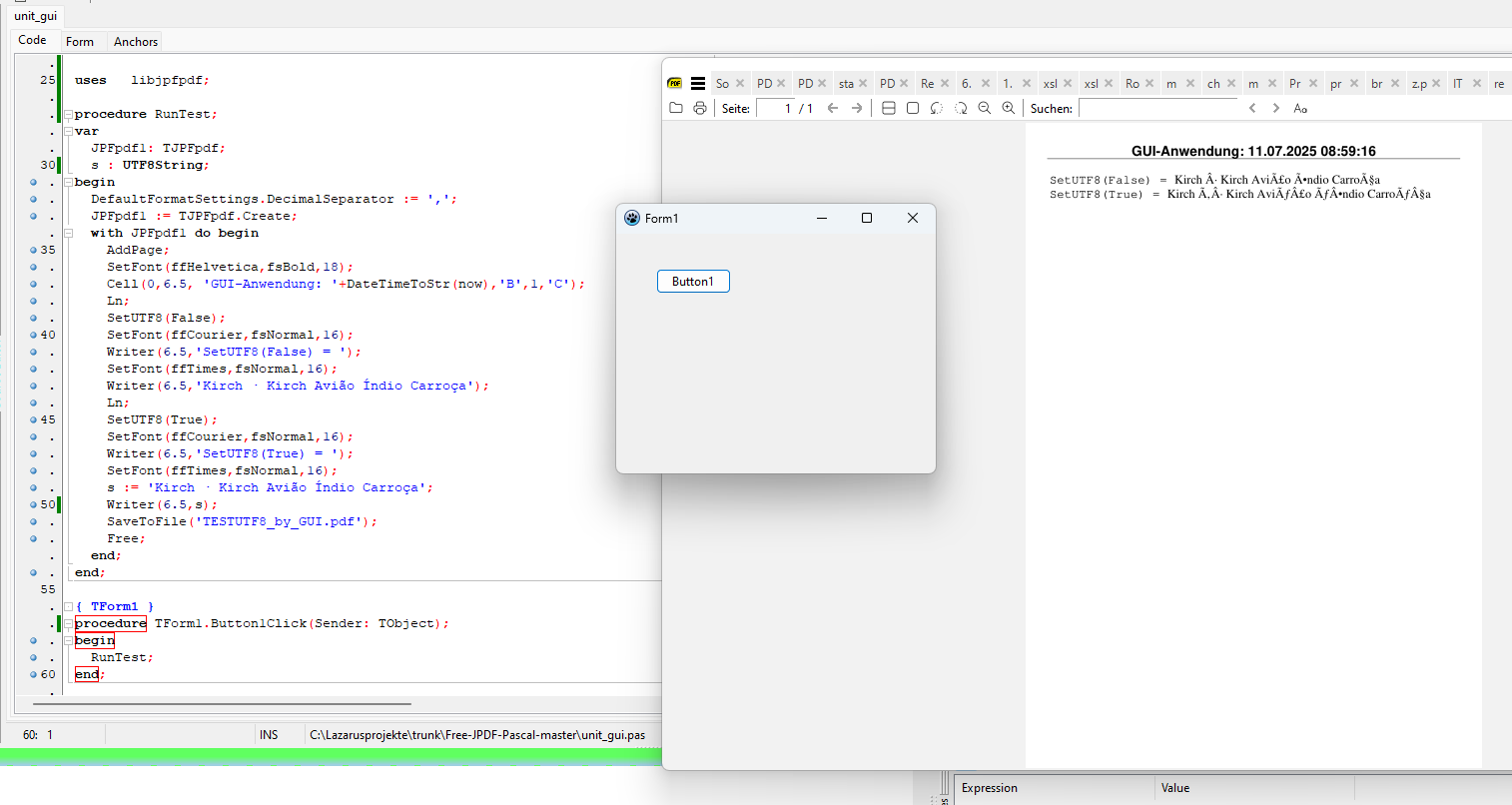Toggle the INS insert mode indicator
1512x805 pixels.
coord(269,735)
